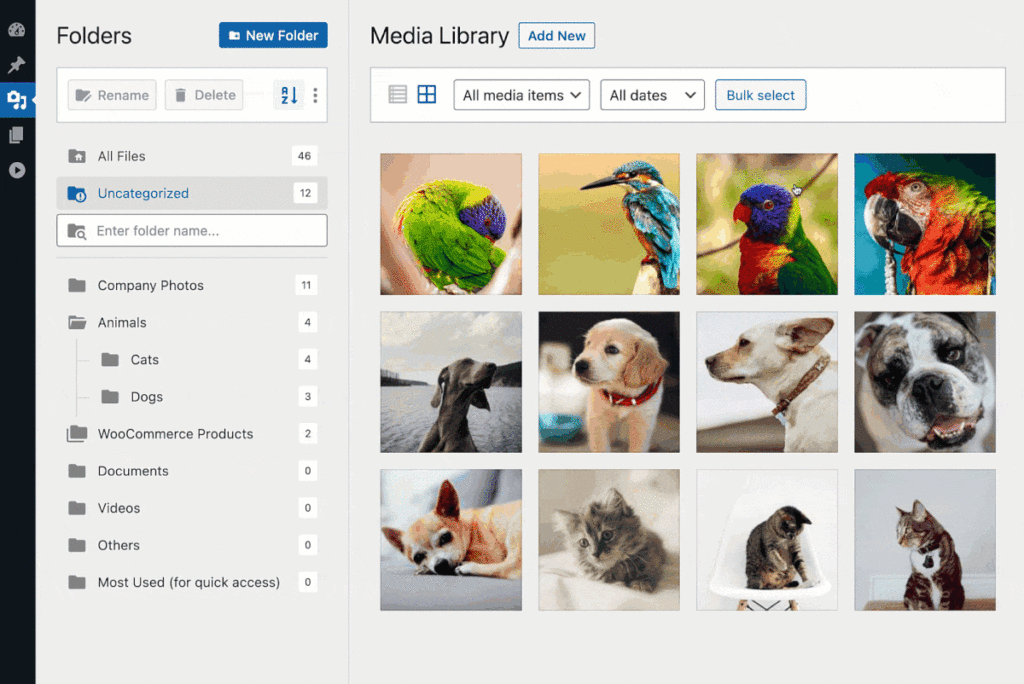Click the Add New media button
This screenshot has height=684, width=1024.
click(556, 36)
